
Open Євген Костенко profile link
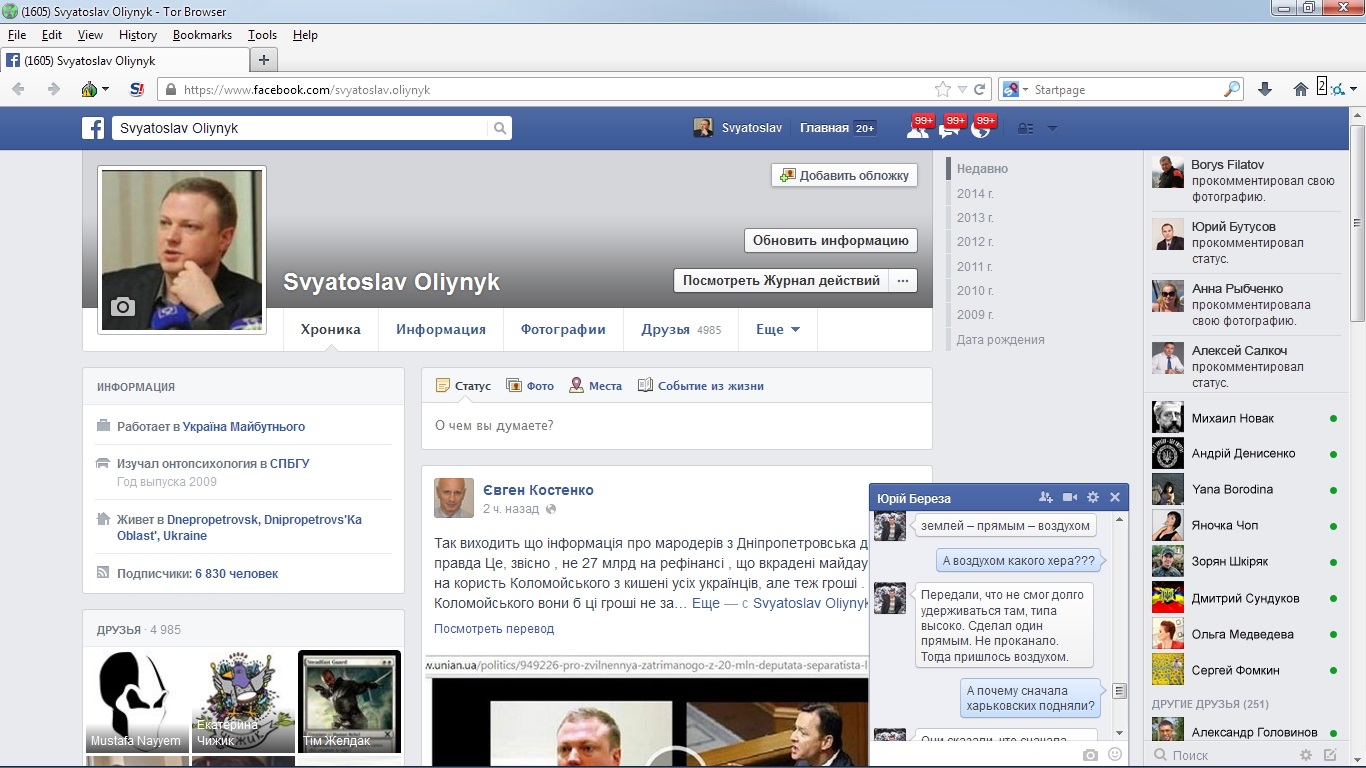click(x=538, y=490)
